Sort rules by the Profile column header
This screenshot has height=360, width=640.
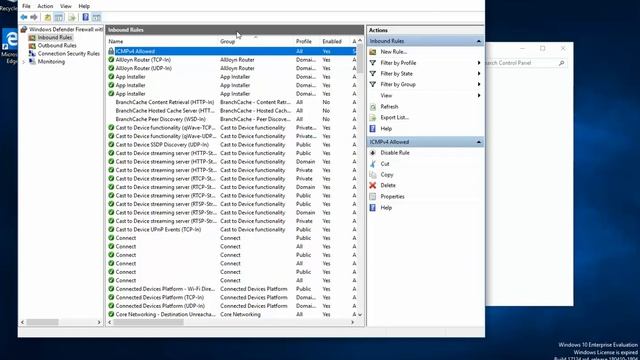[307, 42]
